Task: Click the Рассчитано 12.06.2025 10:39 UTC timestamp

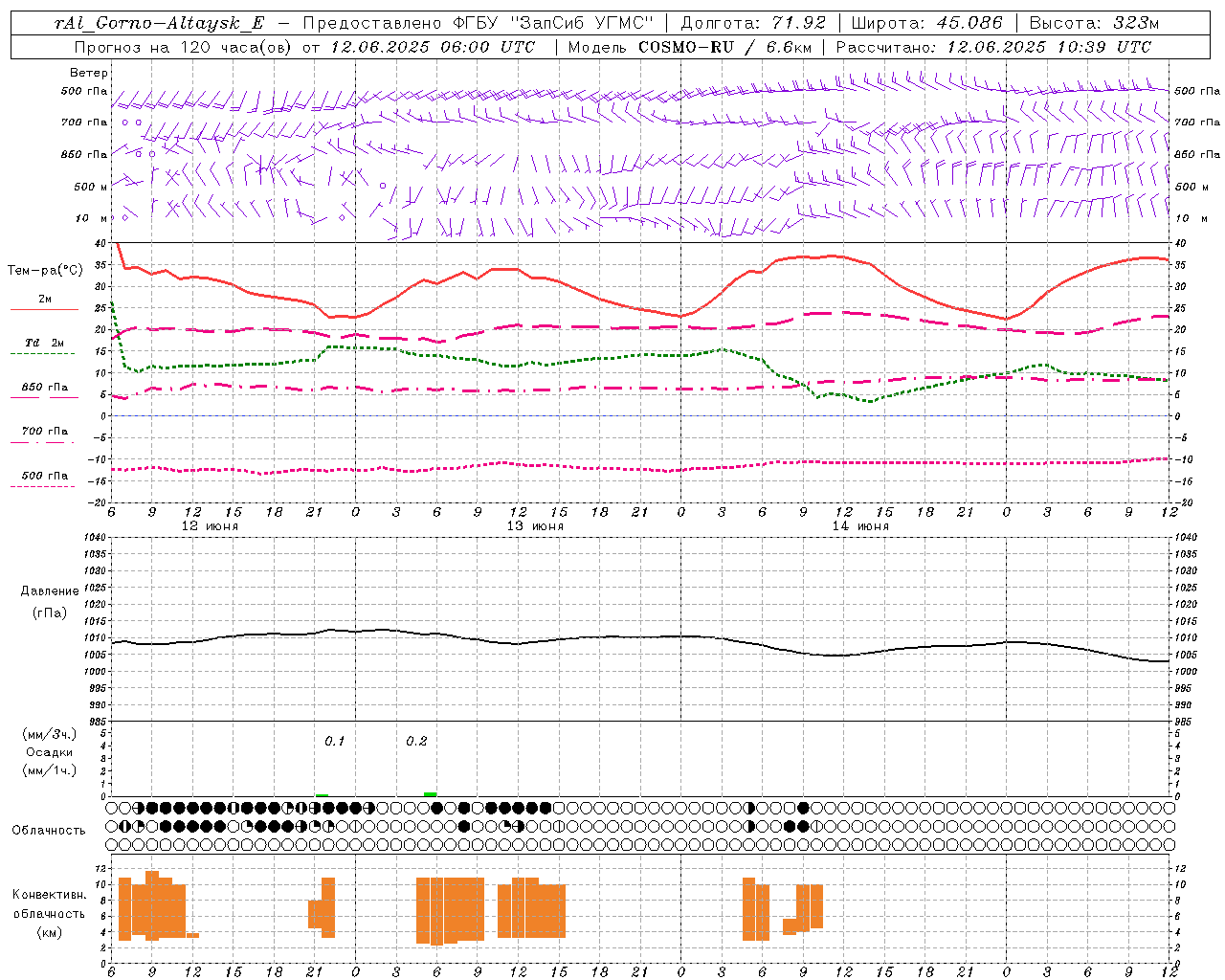Action: click(993, 46)
